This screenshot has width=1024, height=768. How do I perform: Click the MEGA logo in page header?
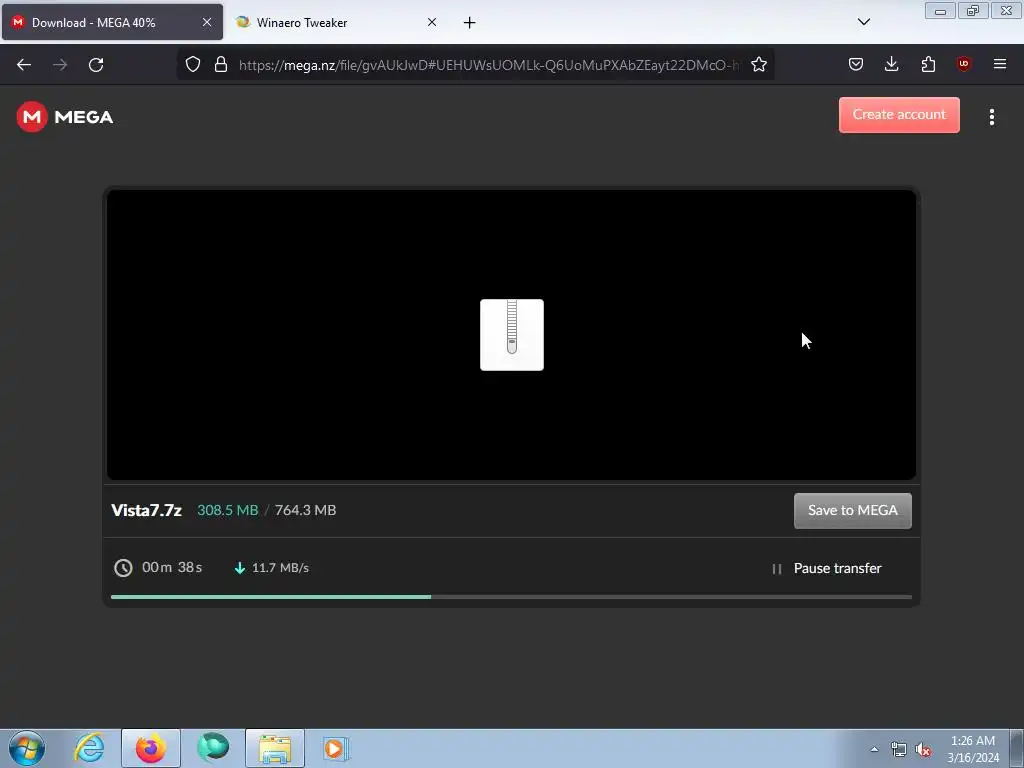pos(65,117)
